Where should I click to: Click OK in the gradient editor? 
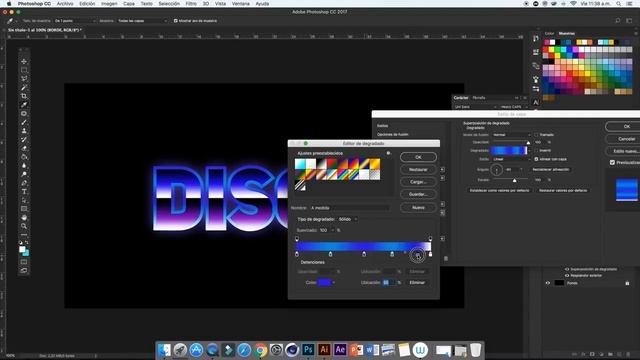tap(418, 157)
